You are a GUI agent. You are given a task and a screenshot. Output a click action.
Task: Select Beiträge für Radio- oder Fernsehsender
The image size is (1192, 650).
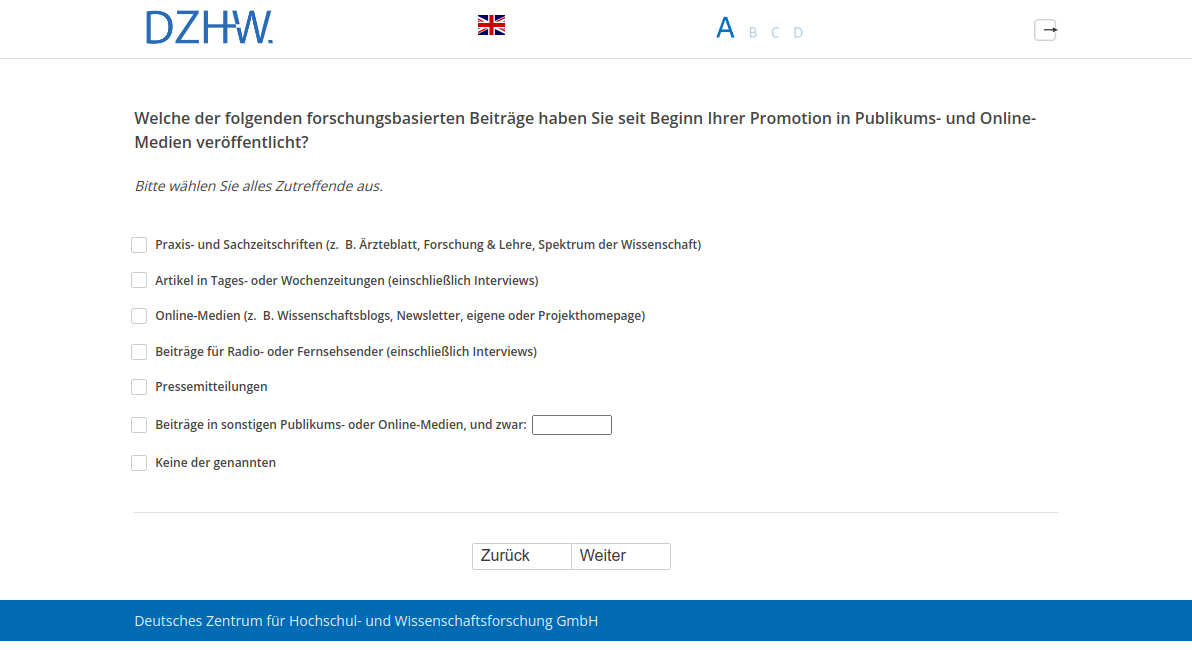click(x=139, y=352)
